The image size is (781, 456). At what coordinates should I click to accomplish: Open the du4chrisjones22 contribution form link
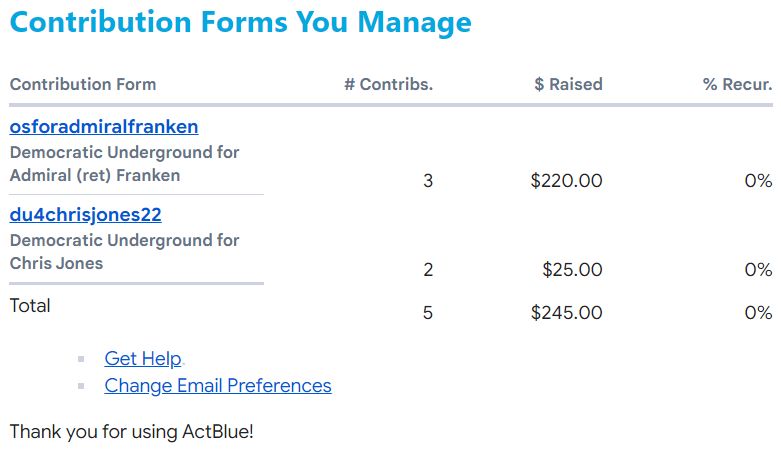(85, 215)
